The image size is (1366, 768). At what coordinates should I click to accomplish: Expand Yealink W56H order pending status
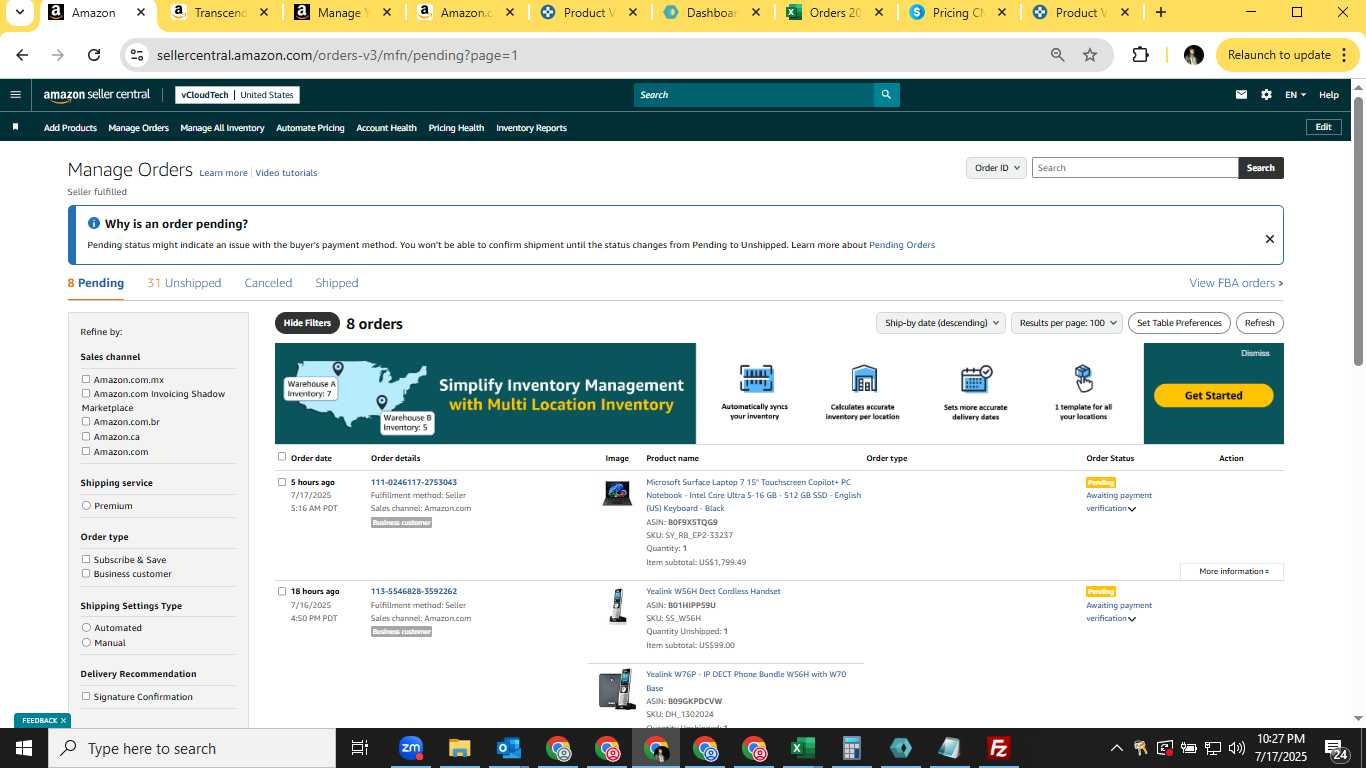1132,619
